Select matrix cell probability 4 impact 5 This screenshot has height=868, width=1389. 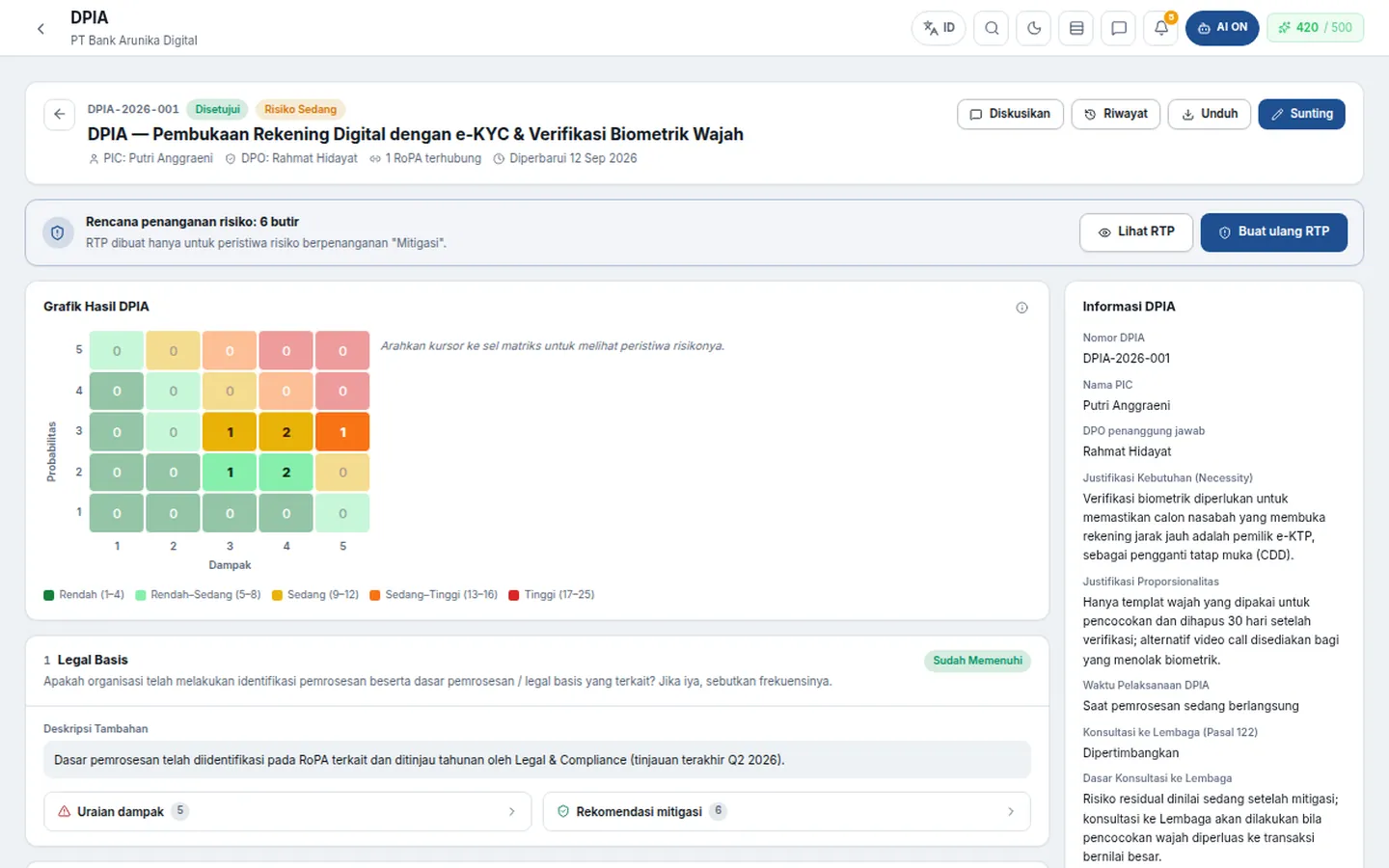tap(342, 392)
